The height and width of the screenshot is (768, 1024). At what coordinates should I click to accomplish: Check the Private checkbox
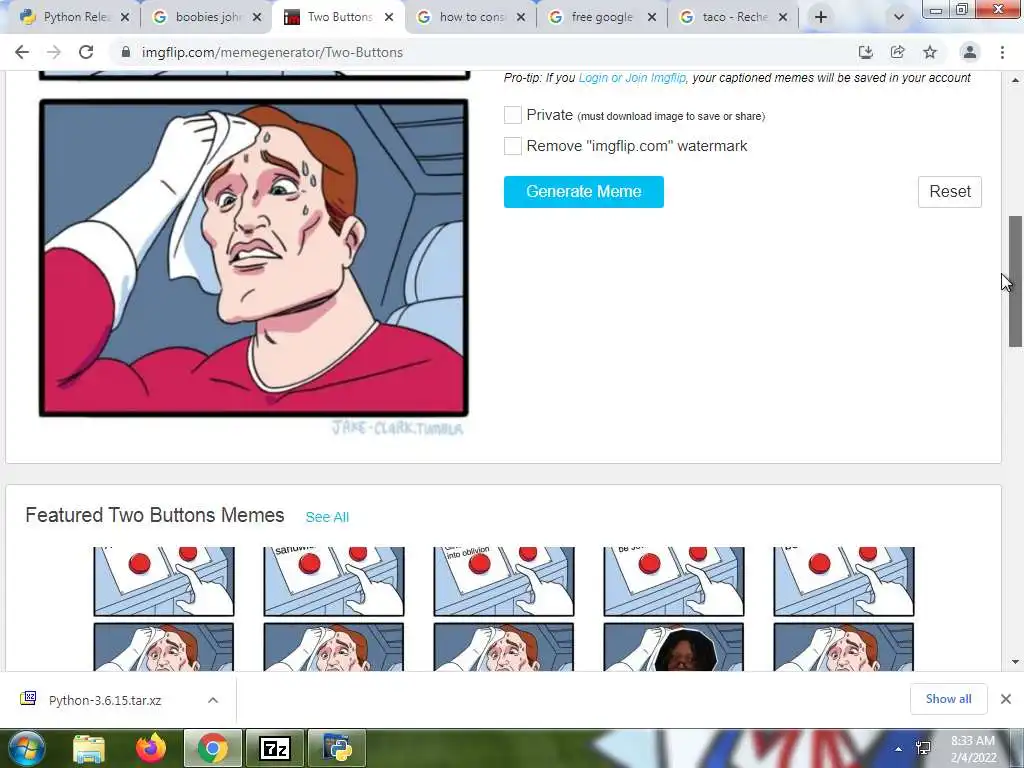point(513,115)
